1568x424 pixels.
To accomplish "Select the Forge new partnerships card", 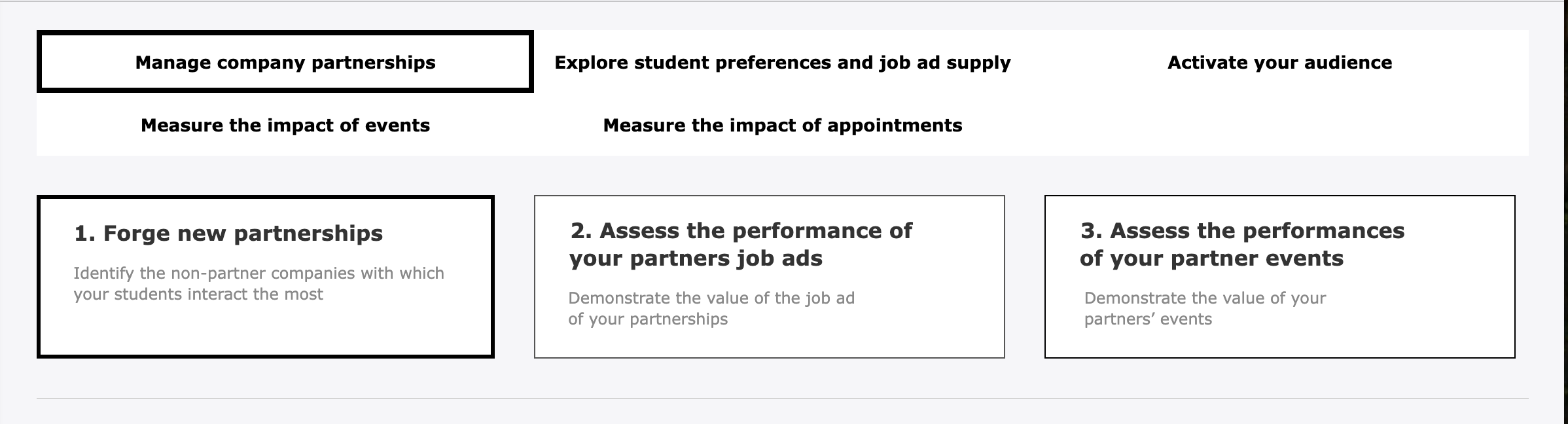I will (x=265, y=334).
